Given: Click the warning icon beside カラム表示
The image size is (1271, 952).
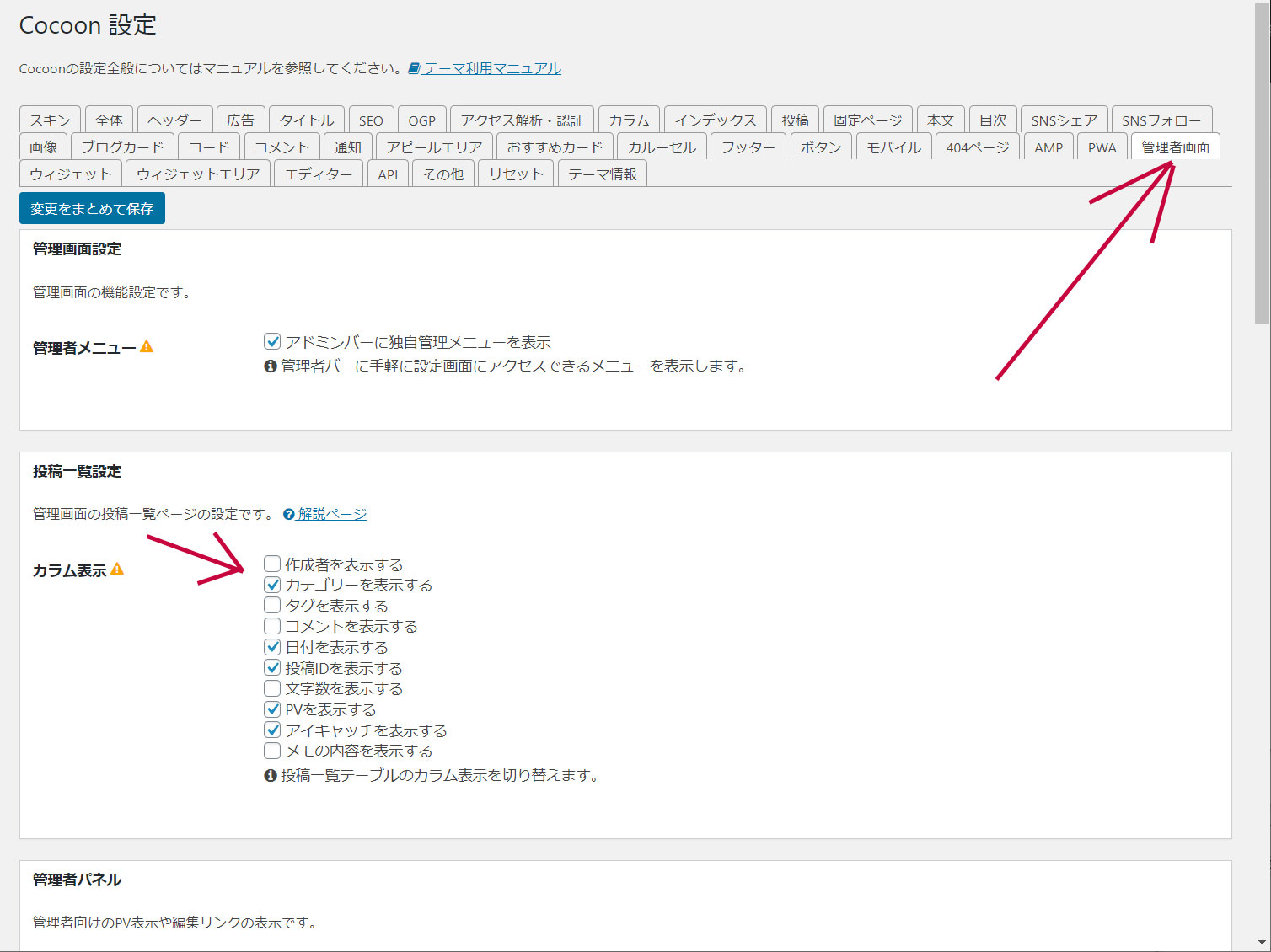Looking at the screenshot, I should pos(117,569).
